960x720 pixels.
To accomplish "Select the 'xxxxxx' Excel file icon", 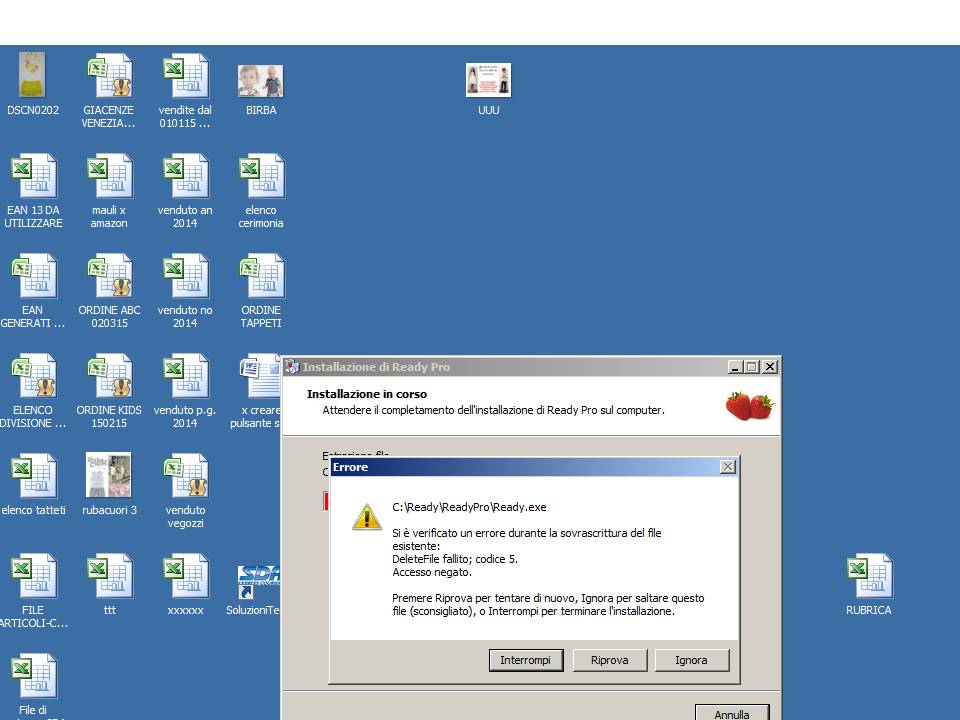I will 186,576.
